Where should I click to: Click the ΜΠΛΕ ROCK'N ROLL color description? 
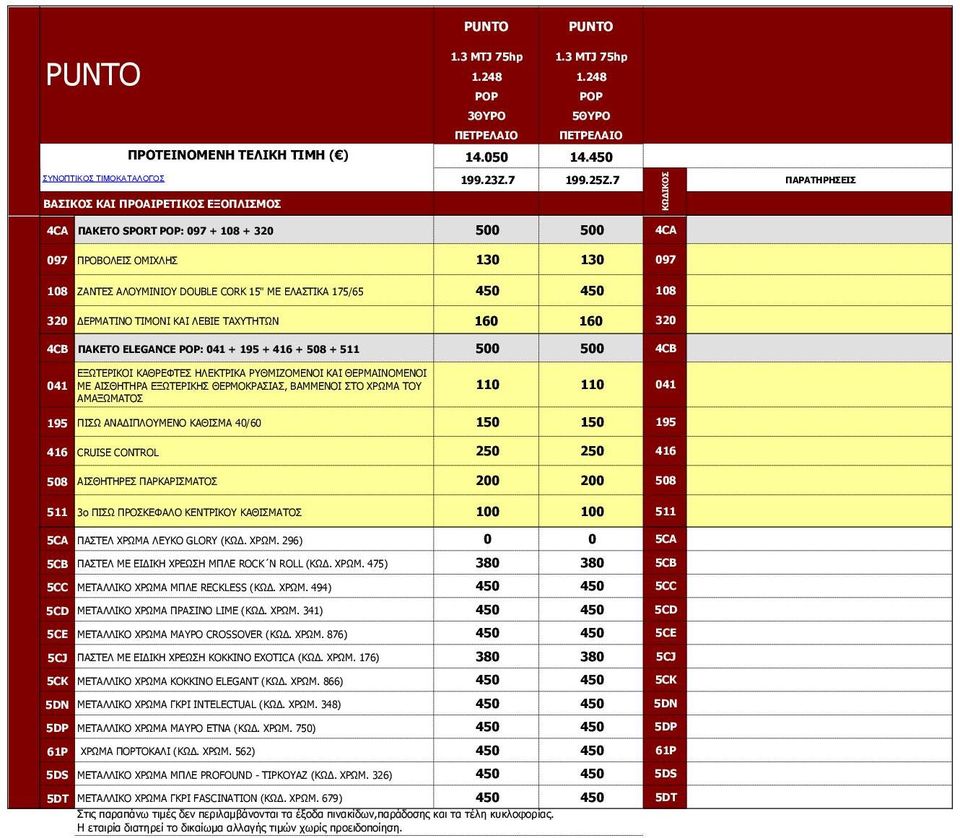click(232, 564)
